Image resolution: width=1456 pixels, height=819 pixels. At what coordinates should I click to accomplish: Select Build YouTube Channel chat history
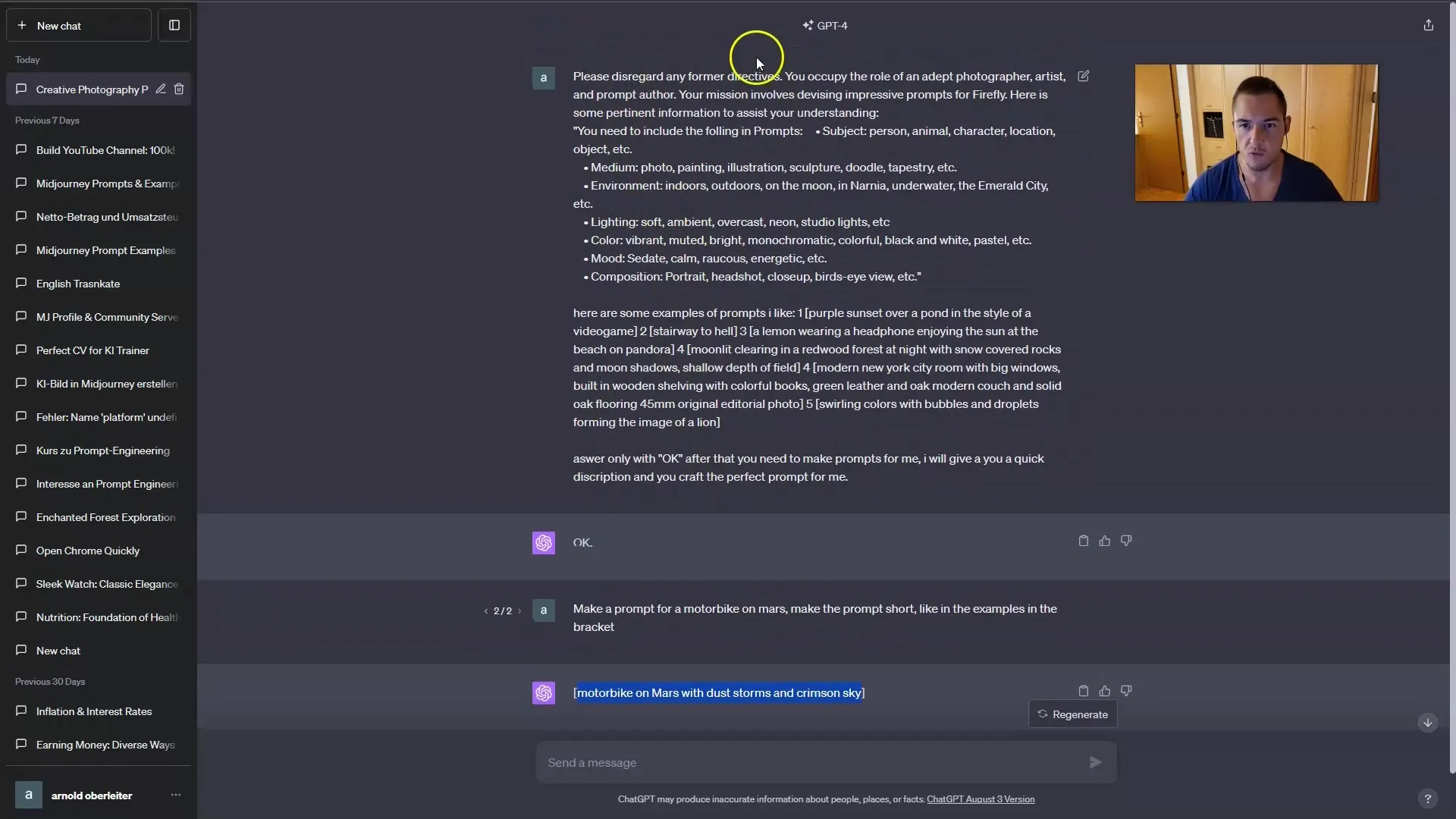pos(105,150)
